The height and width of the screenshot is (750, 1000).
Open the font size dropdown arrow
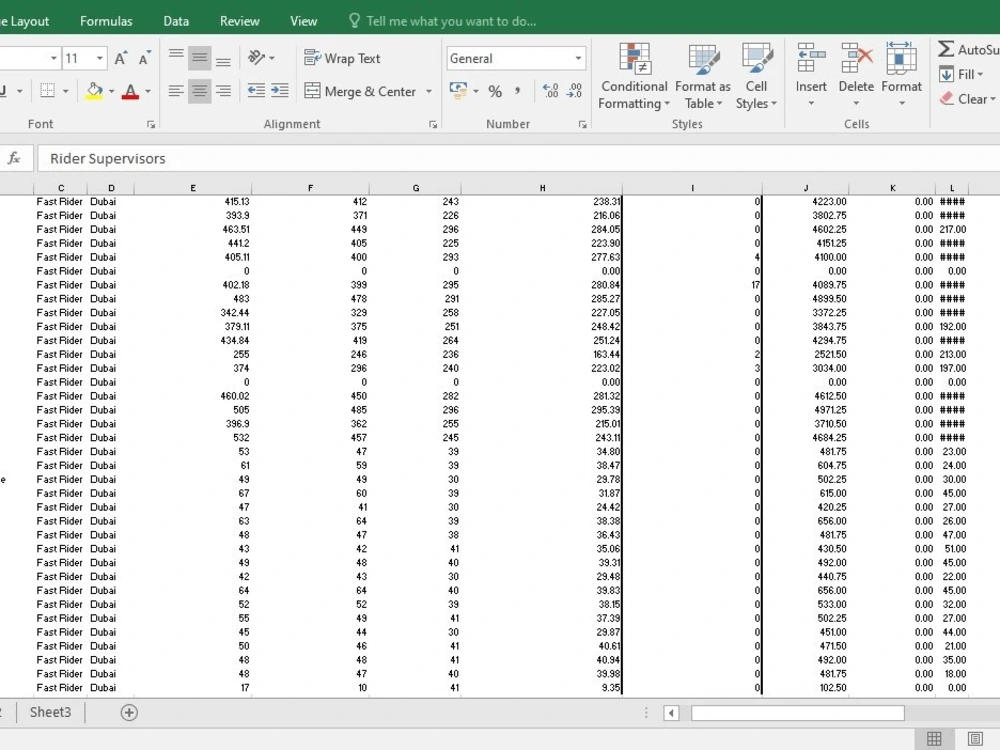coord(99,59)
